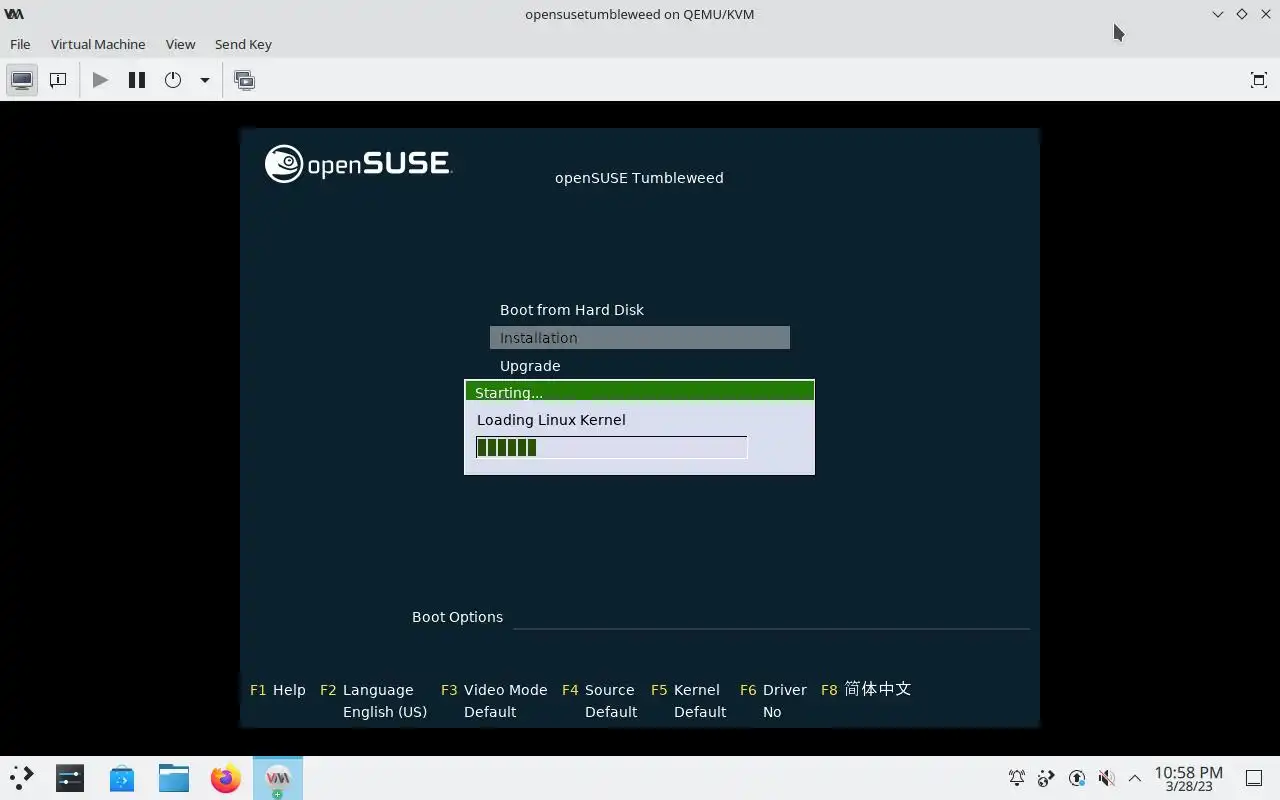Viewport: 1280px width, 800px height.
Task: Pause the virtual machine
Action: point(137,80)
